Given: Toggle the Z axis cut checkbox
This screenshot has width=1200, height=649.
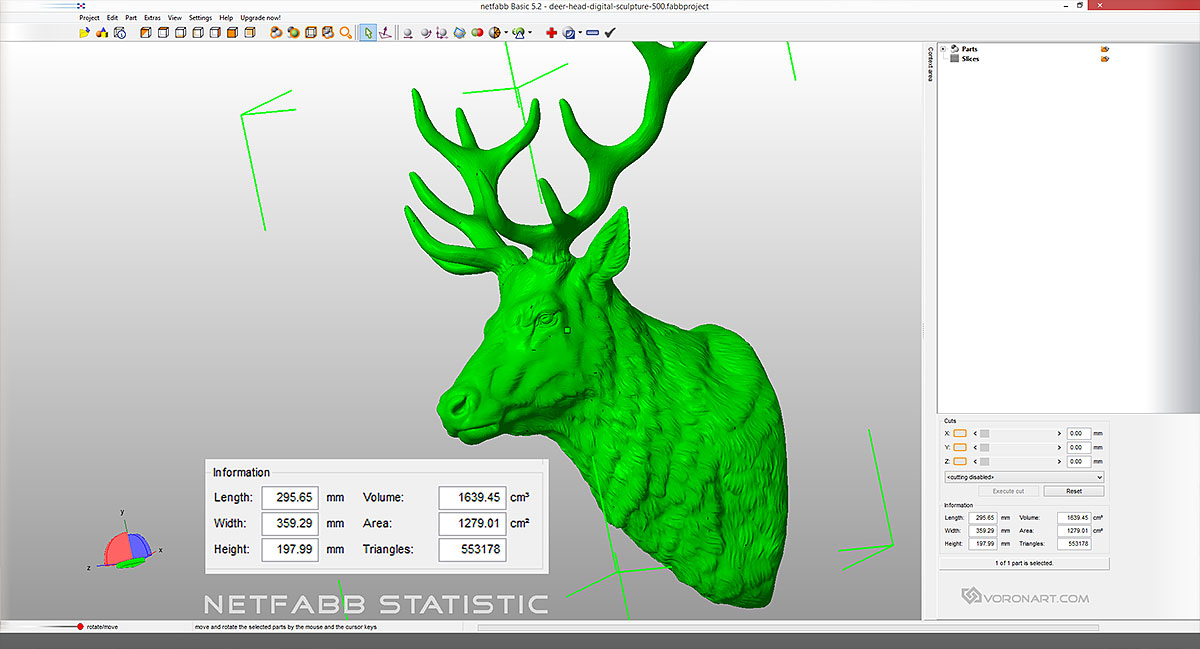Looking at the screenshot, I should tap(959, 462).
